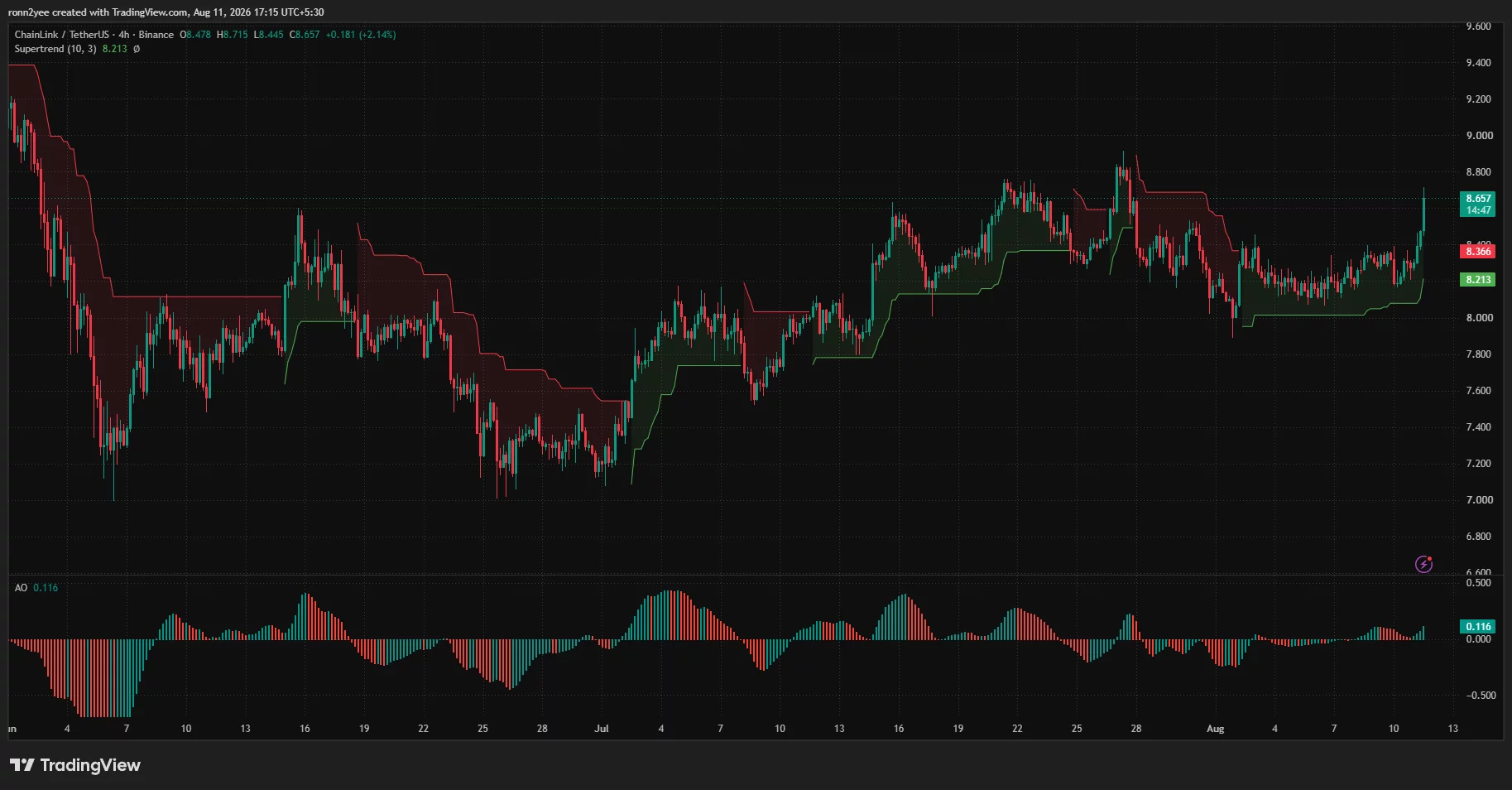The image size is (1512, 790).
Task: Click the purple lightning bolt icon
Action: coord(1423,564)
